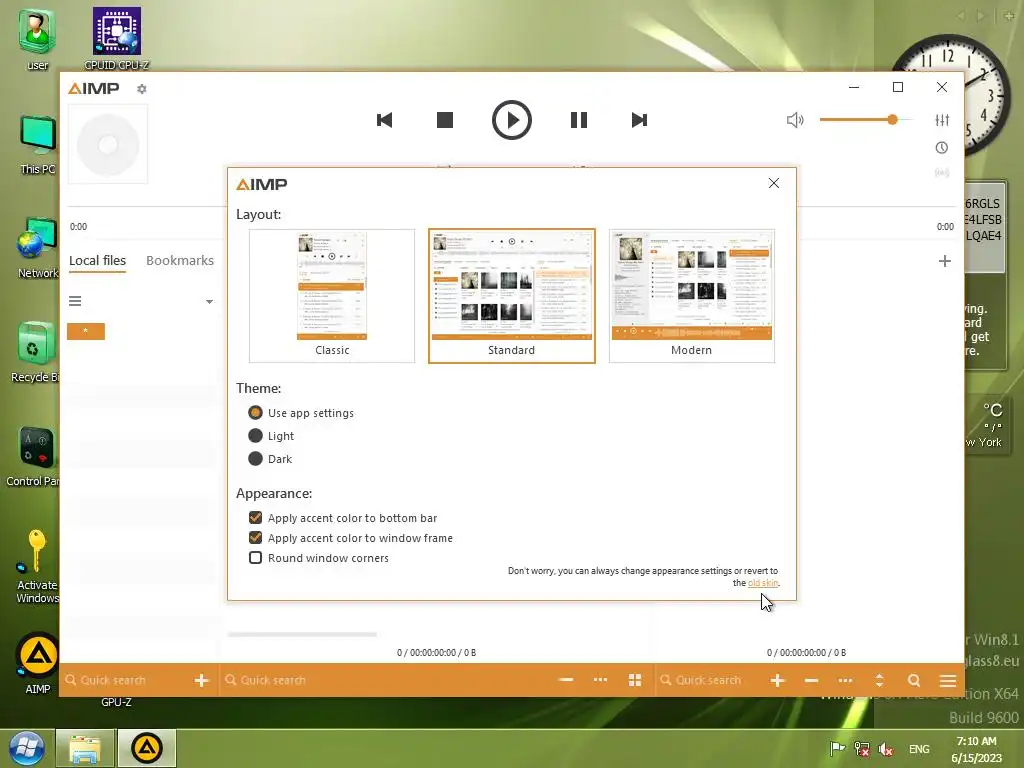The image size is (1024, 768).
Task: Click the middle Quick search field
Action: tap(385, 680)
